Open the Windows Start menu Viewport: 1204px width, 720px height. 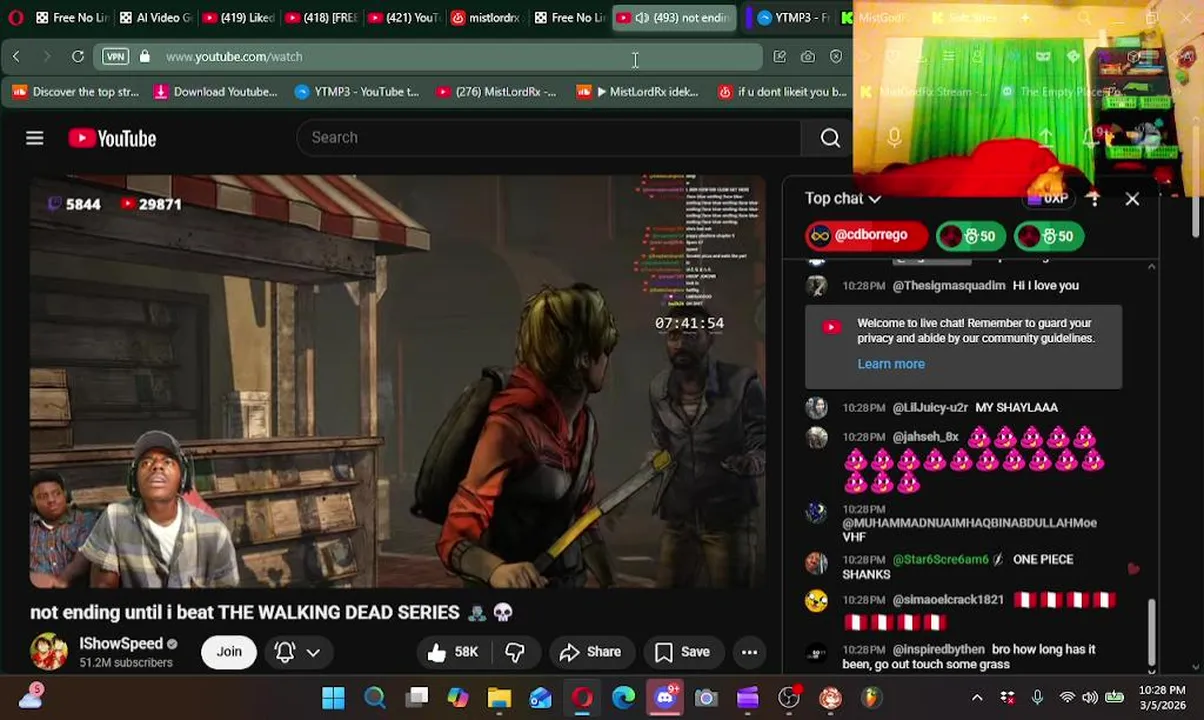tap(333, 698)
